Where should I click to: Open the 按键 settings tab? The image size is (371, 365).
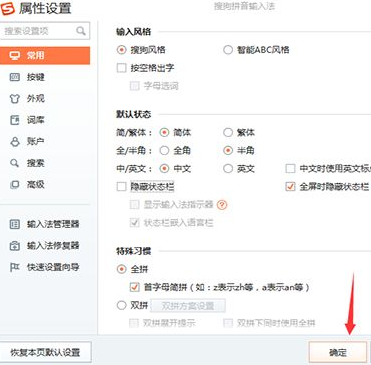point(45,77)
